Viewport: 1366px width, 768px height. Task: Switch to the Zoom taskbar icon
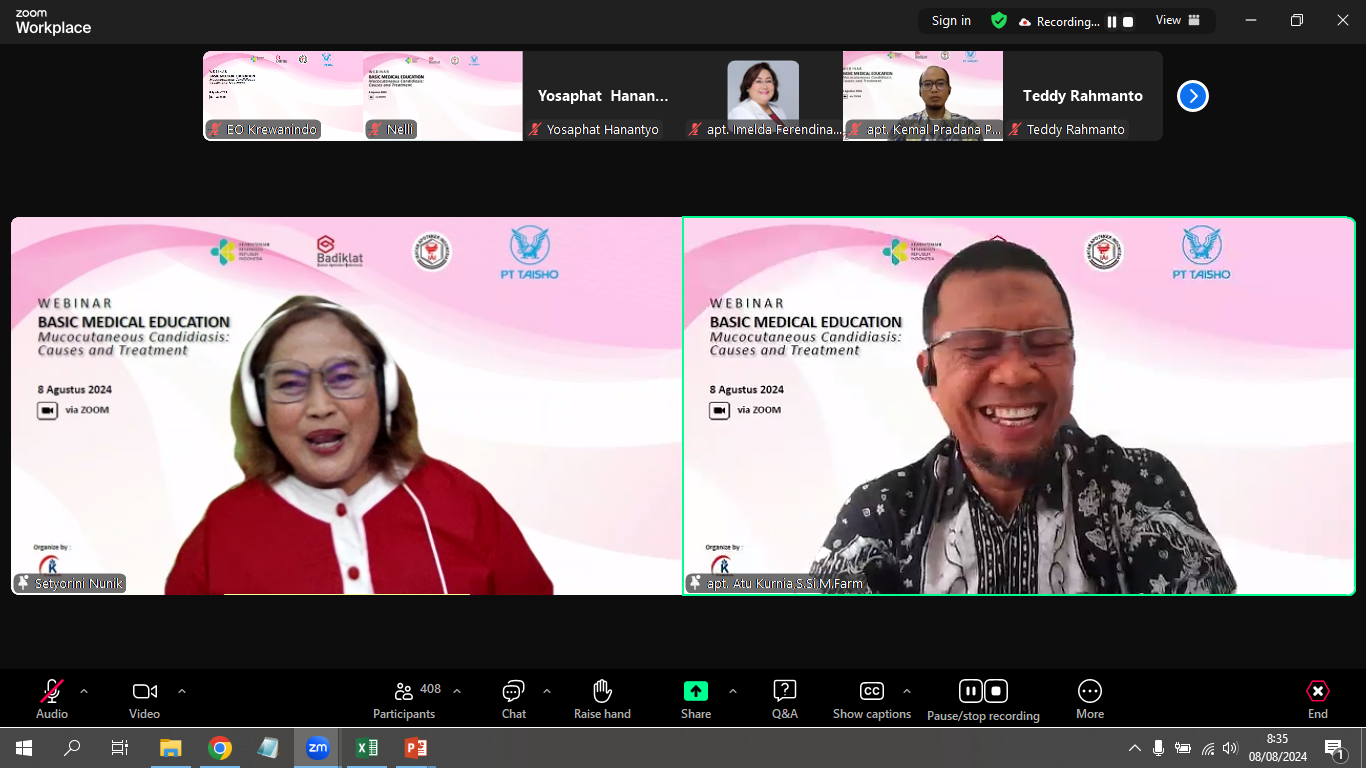(x=317, y=748)
